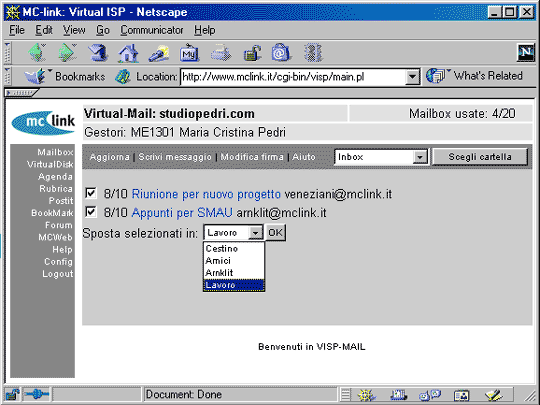Screen dimensions: 540x405
Task: Open Address Book icon in component bar
Action: click(x=461, y=395)
